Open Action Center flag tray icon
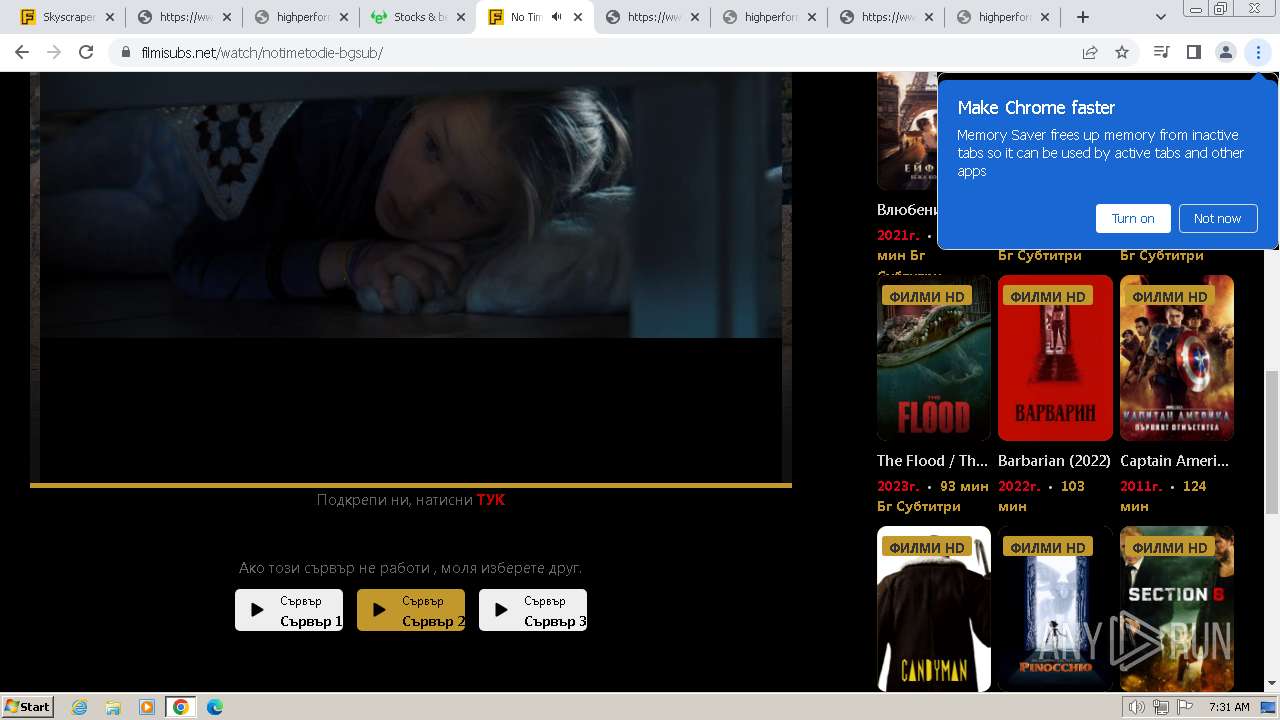 tap(1185, 707)
